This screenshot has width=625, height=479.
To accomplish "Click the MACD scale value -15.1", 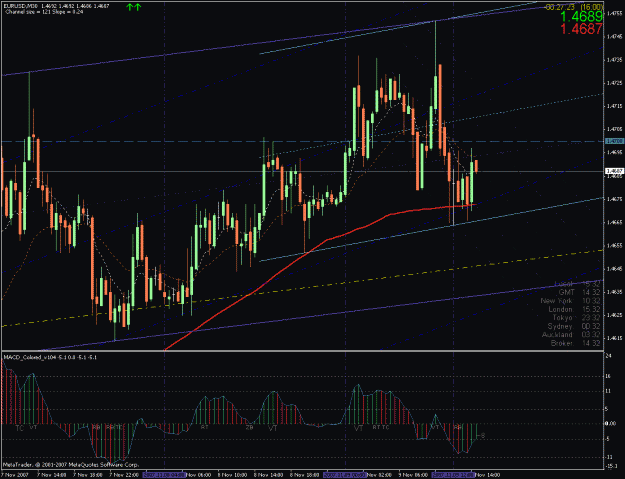I will [x=611, y=466].
